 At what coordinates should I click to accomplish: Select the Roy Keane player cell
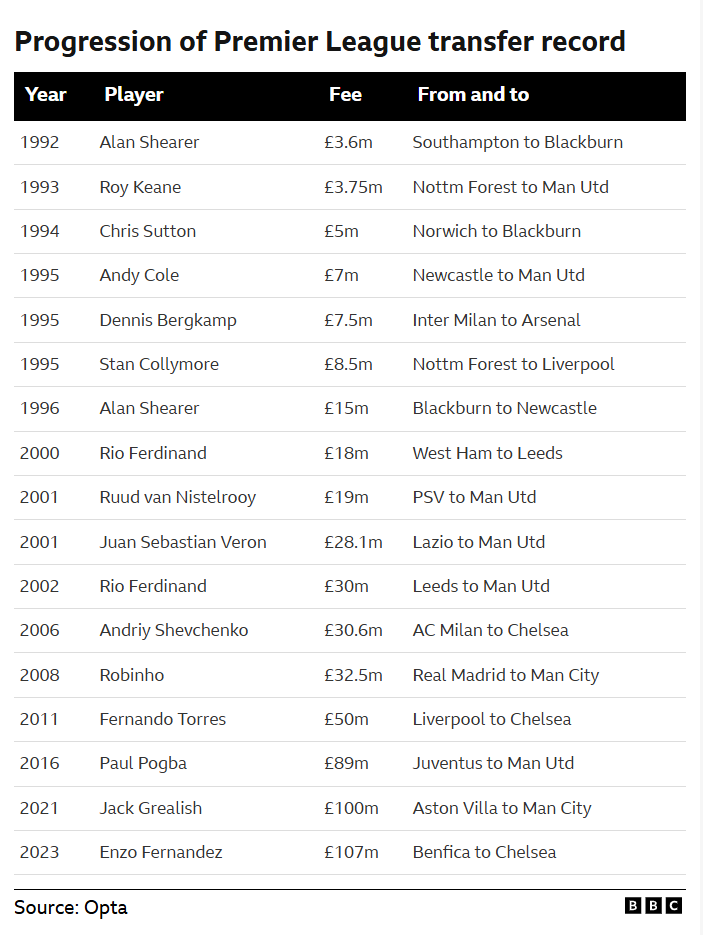[x=140, y=187]
